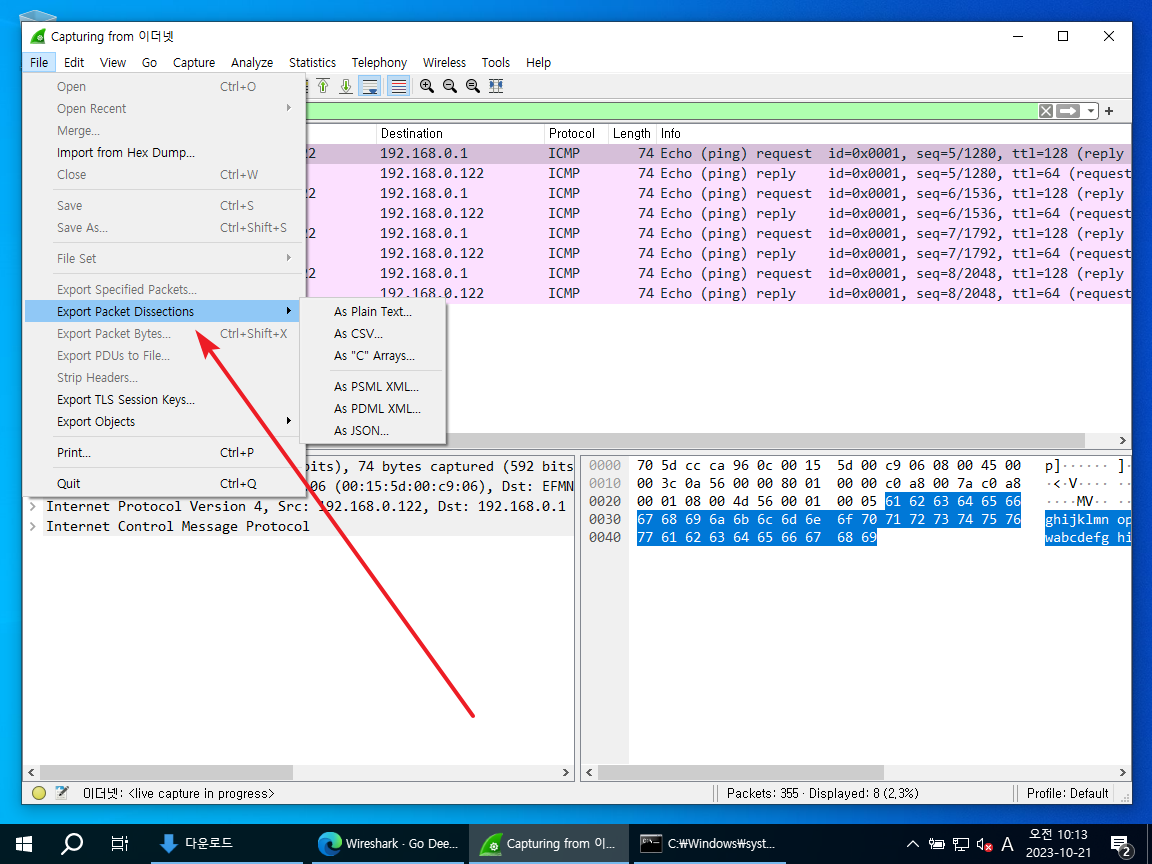
Task: Open Task View on taskbar
Action: (119, 843)
